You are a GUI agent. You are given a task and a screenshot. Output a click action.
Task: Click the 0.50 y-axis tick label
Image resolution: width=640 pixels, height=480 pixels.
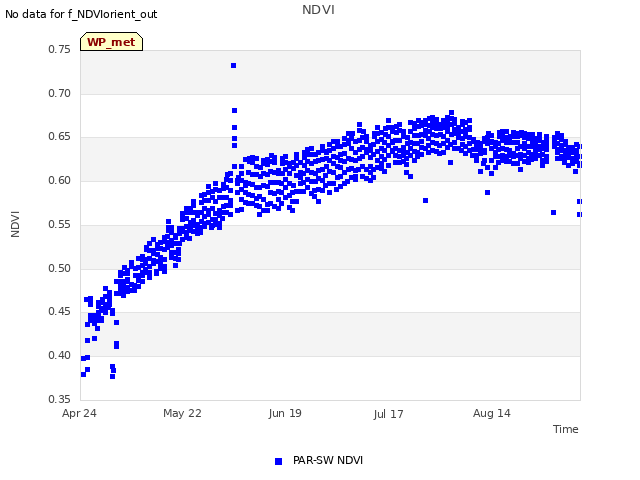tap(60, 269)
